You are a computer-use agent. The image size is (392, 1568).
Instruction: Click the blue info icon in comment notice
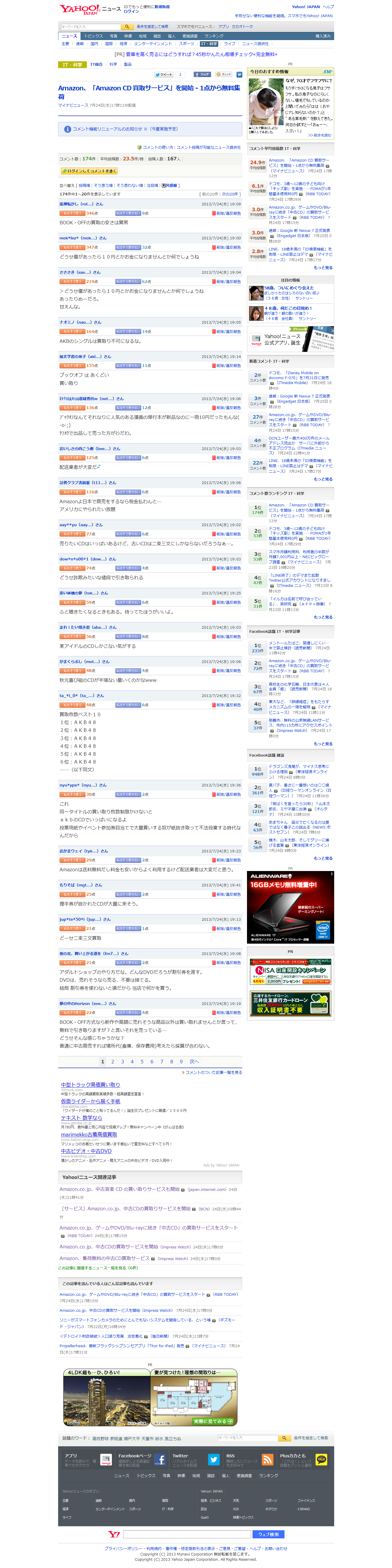(x=68, y=129)
